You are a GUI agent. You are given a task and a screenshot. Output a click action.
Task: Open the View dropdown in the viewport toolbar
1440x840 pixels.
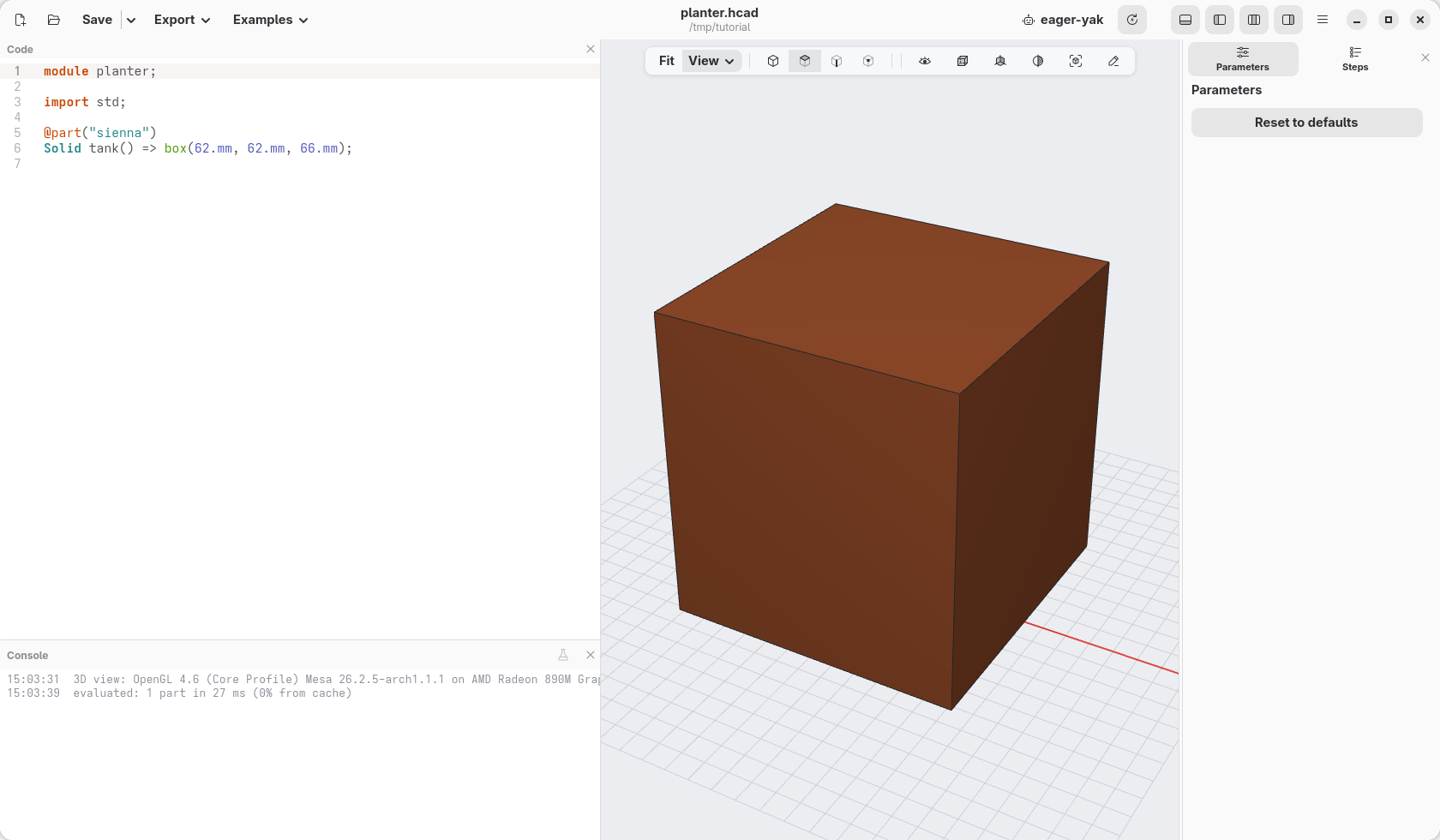pos(712,61)
